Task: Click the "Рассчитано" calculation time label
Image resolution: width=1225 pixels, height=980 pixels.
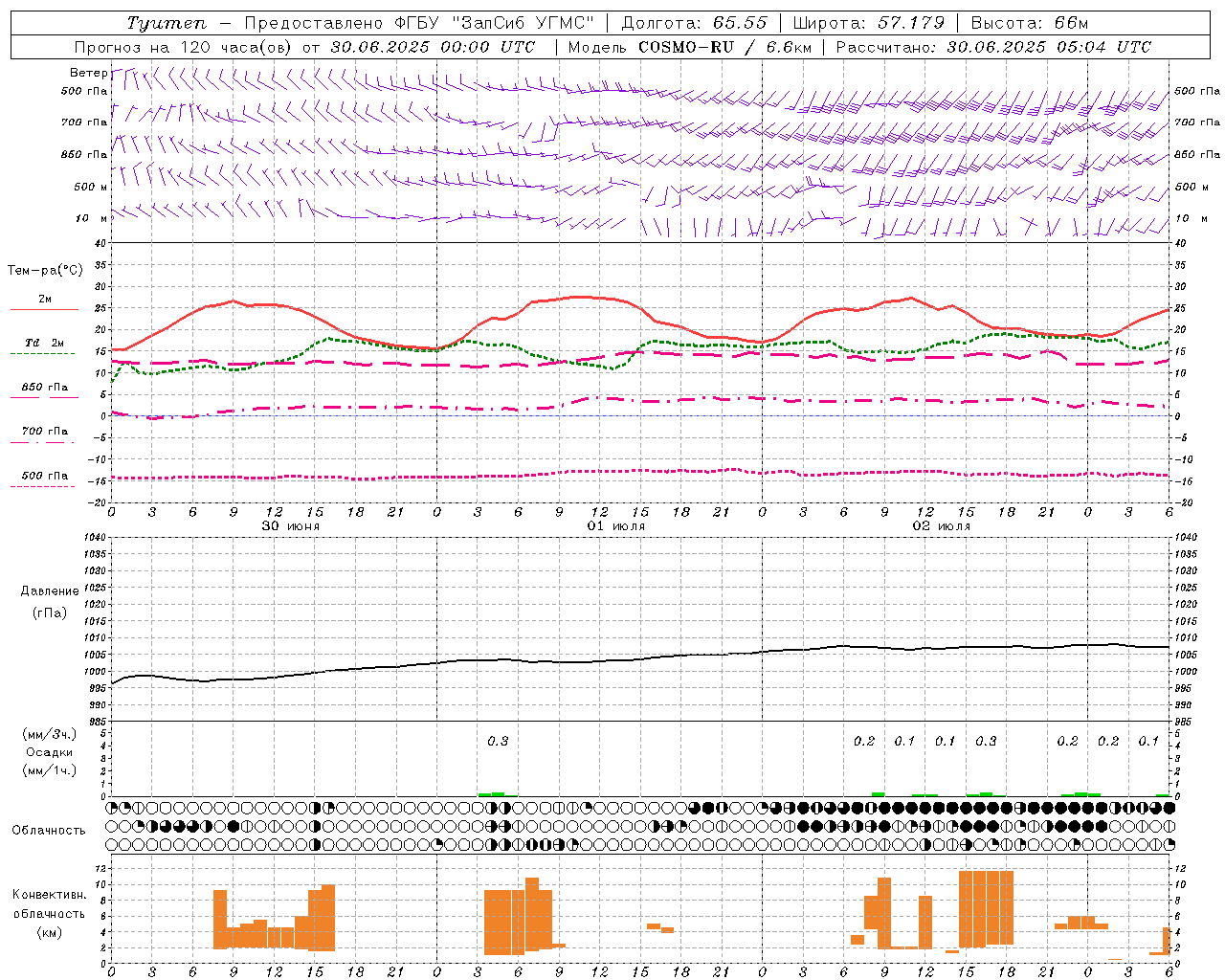Action: (x=885, y=47)
